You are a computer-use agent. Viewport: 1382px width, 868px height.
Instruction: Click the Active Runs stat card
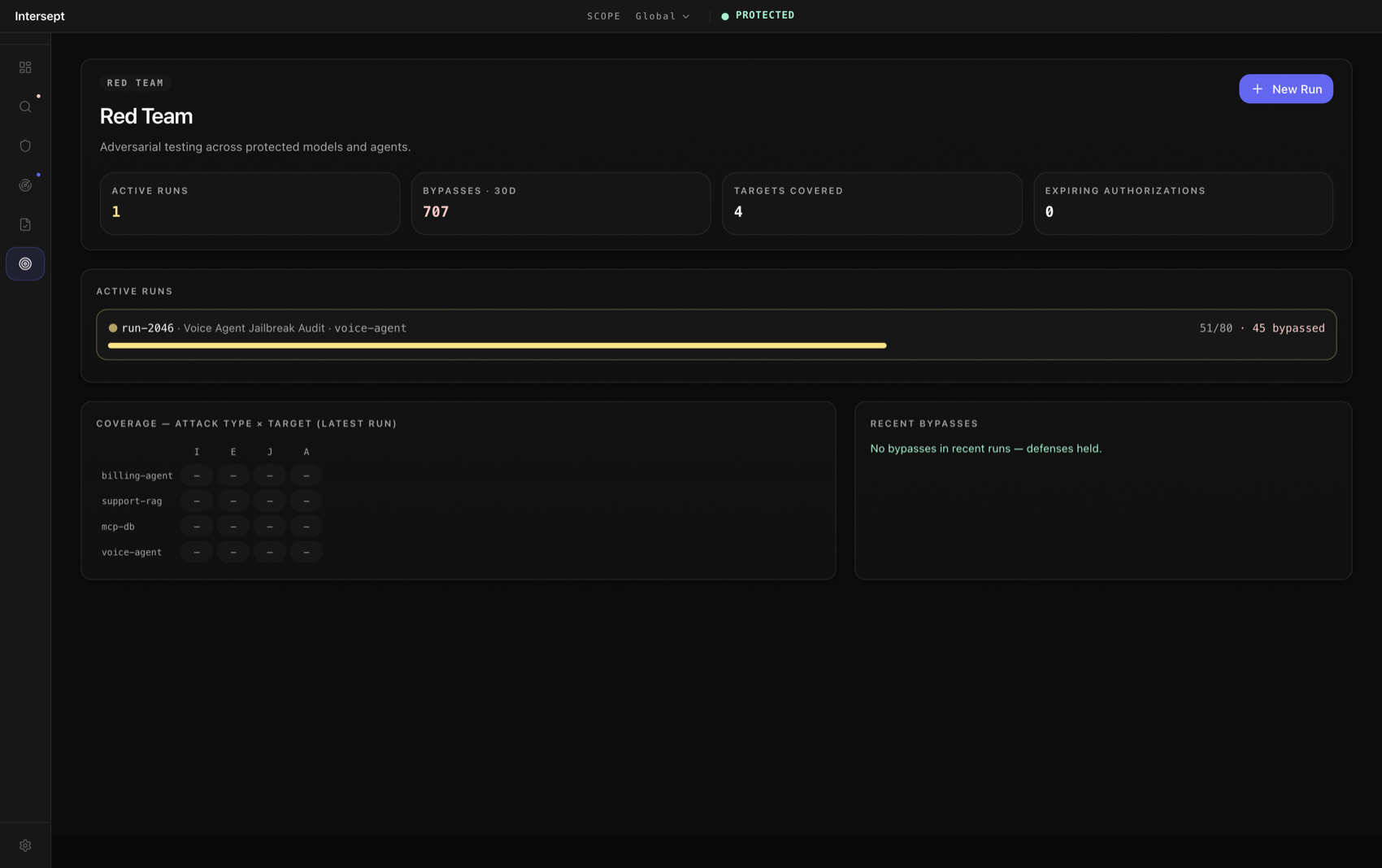point(250,203)
